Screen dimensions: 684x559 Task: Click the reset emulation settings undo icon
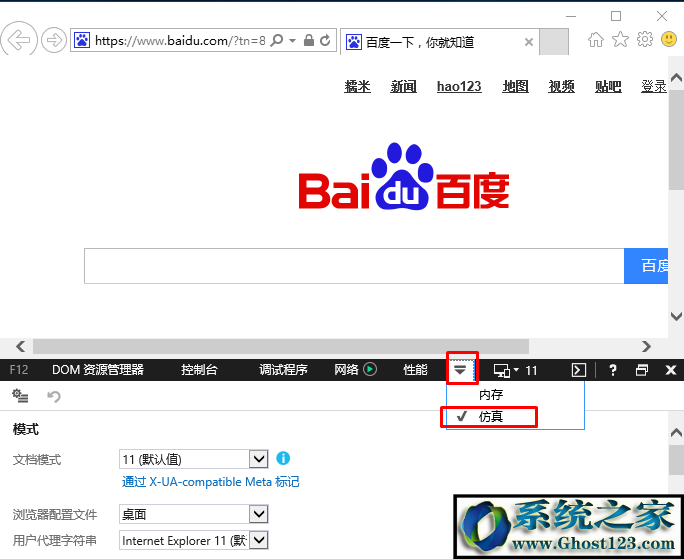pyautogui.click(x=54, y=396)
